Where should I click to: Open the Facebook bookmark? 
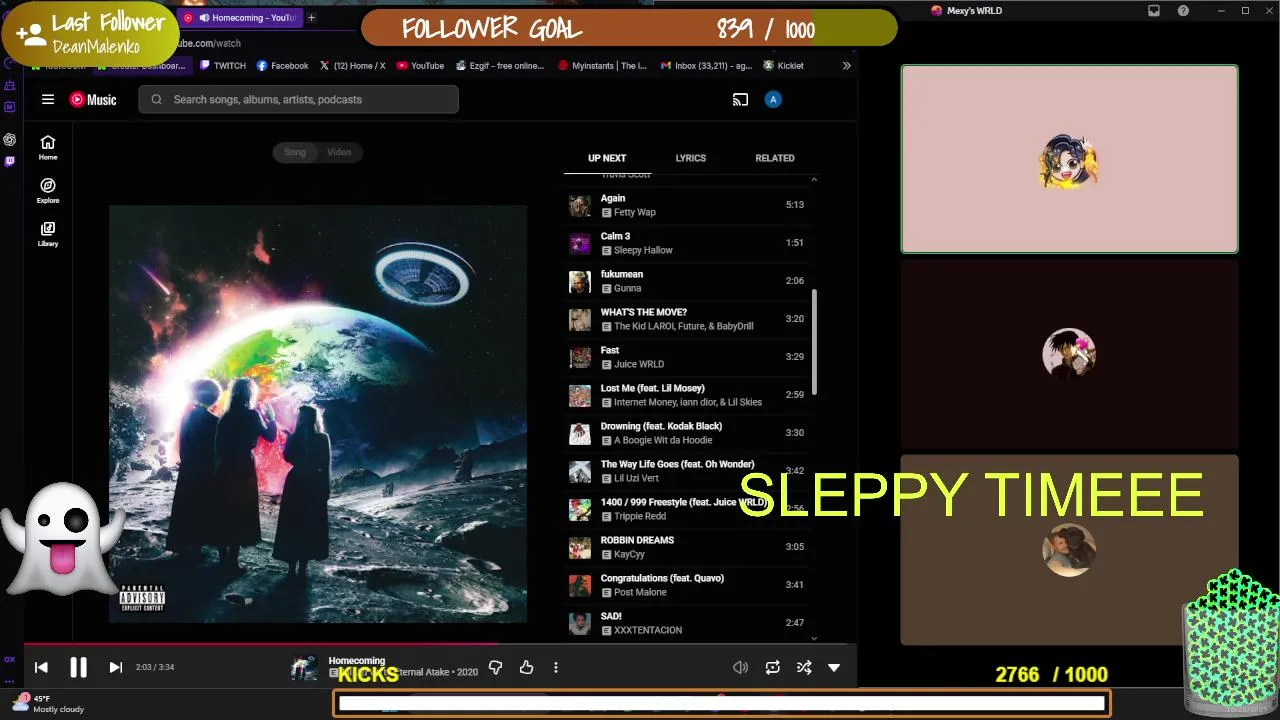(x=283, y=66)
